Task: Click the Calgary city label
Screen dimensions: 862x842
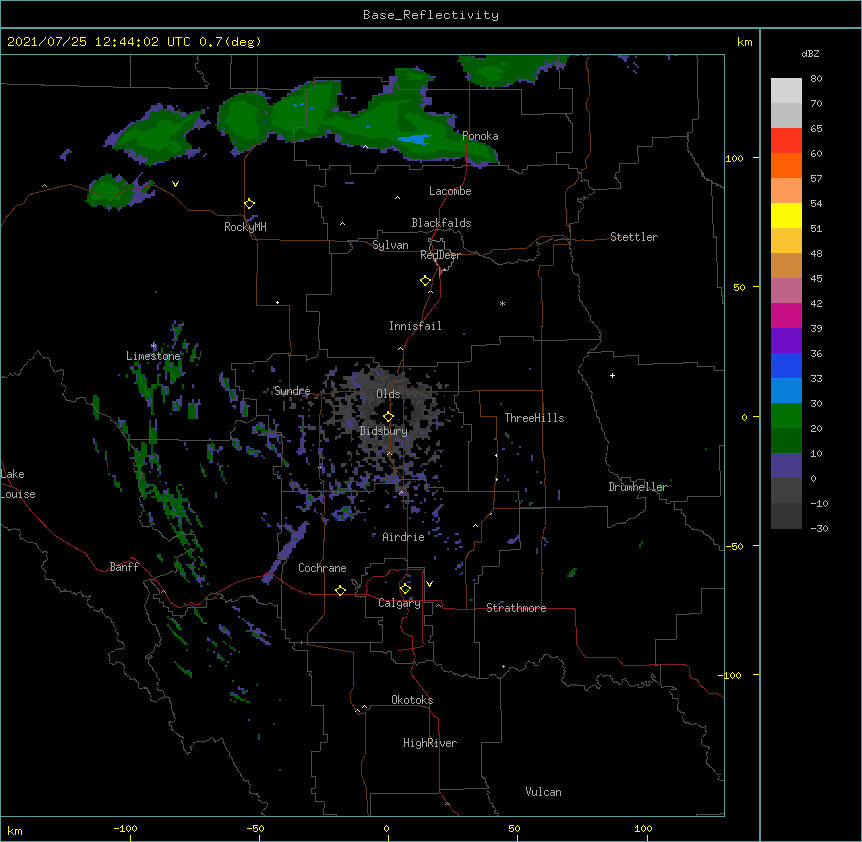Action: pyautogui.click(x=399, y=603)
